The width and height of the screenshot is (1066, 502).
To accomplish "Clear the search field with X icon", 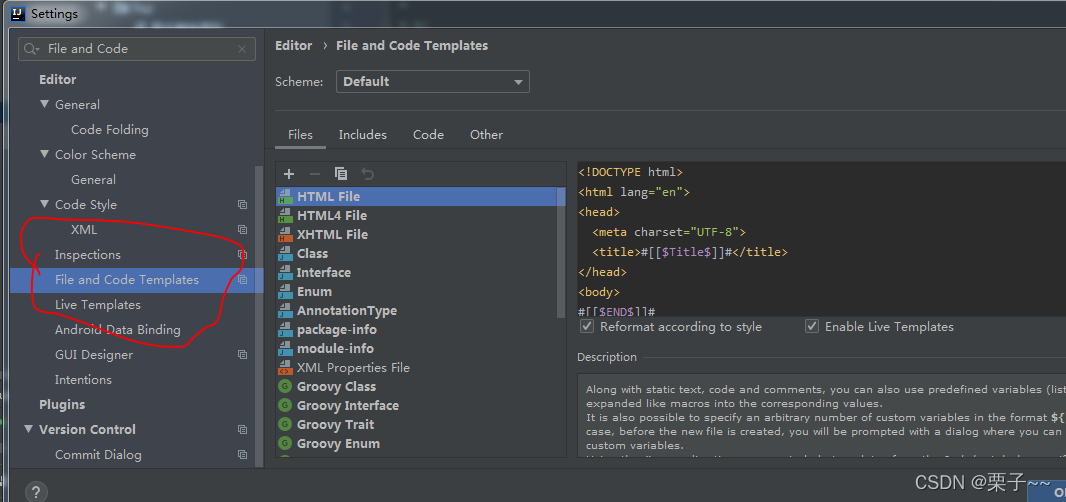I will tap(242, 49).
